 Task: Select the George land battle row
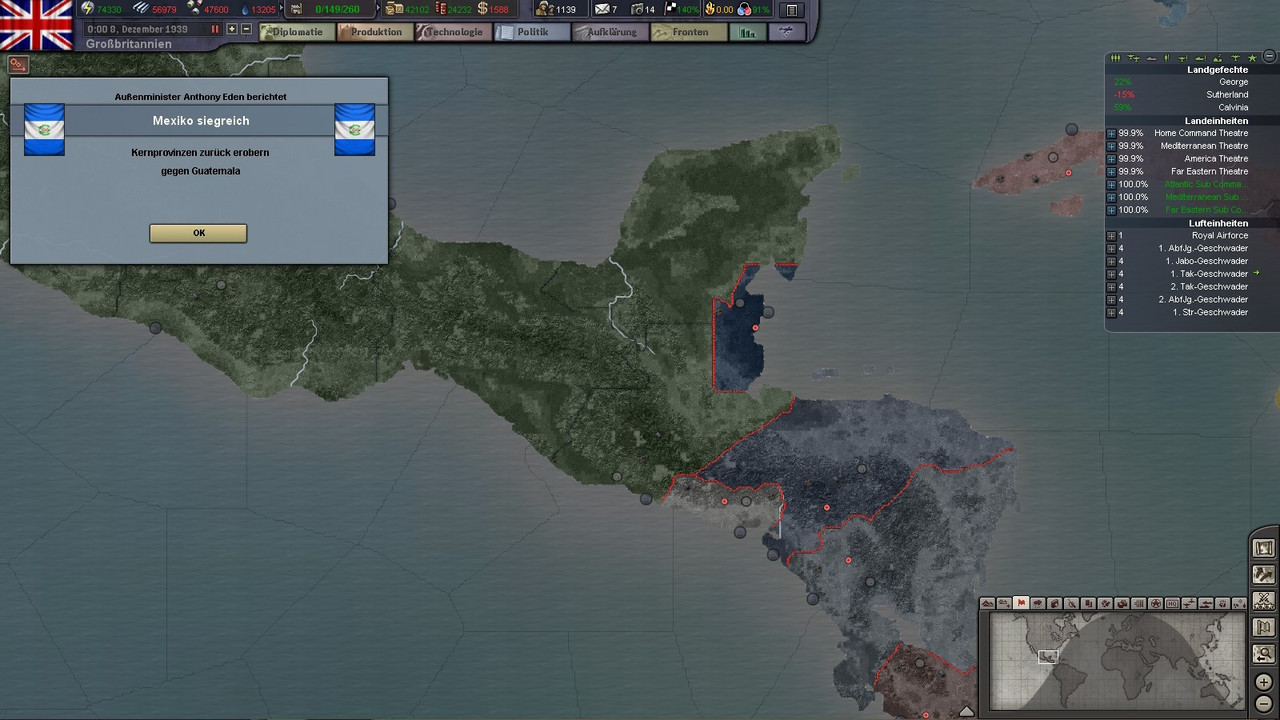[x=1178, y=82]
